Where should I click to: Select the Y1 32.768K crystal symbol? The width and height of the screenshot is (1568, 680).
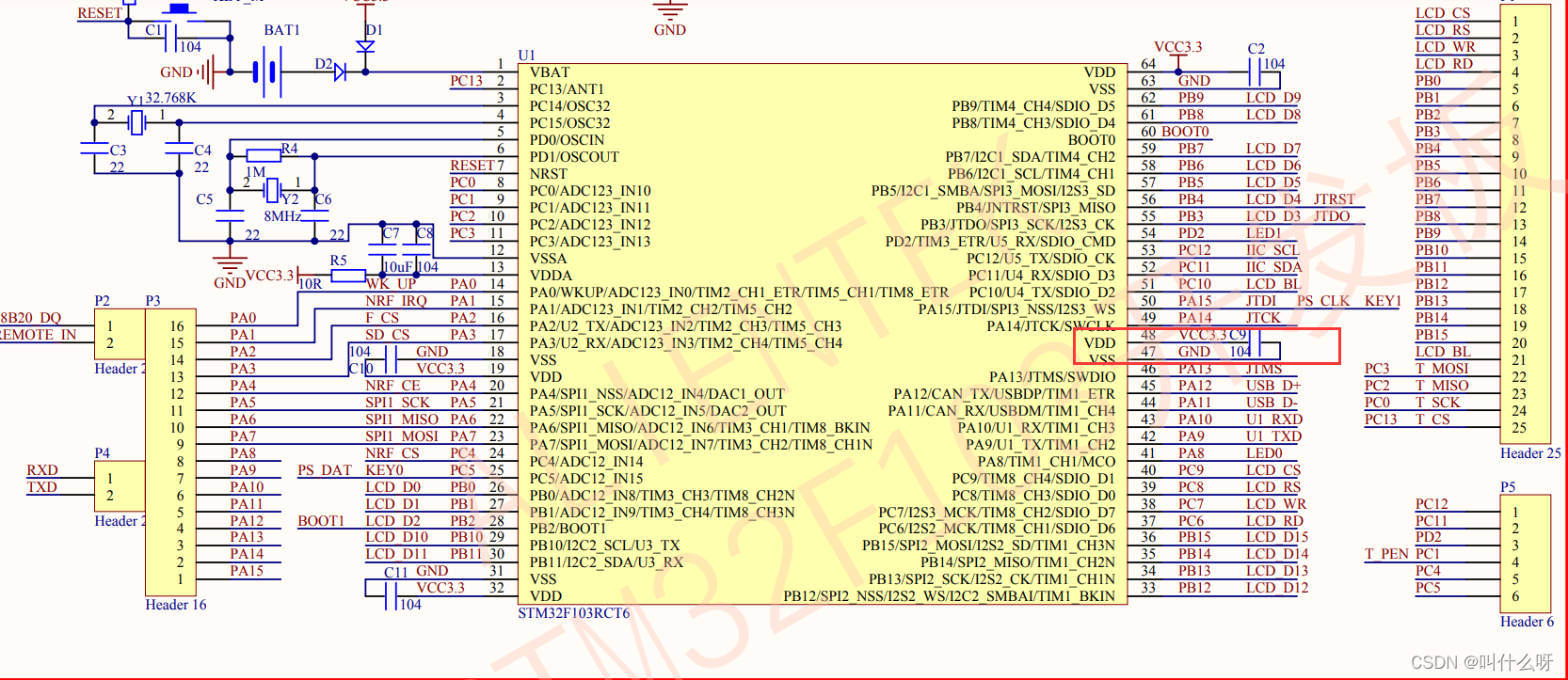(x=137, y=121)
